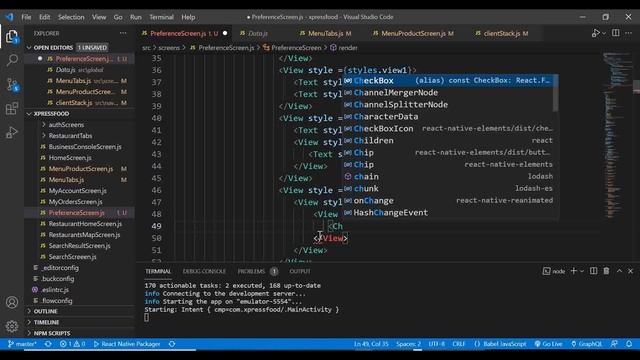The width and height of the screenshot is (640, 360).
Task: Open the Edit menu
Action: coord(44,17)
